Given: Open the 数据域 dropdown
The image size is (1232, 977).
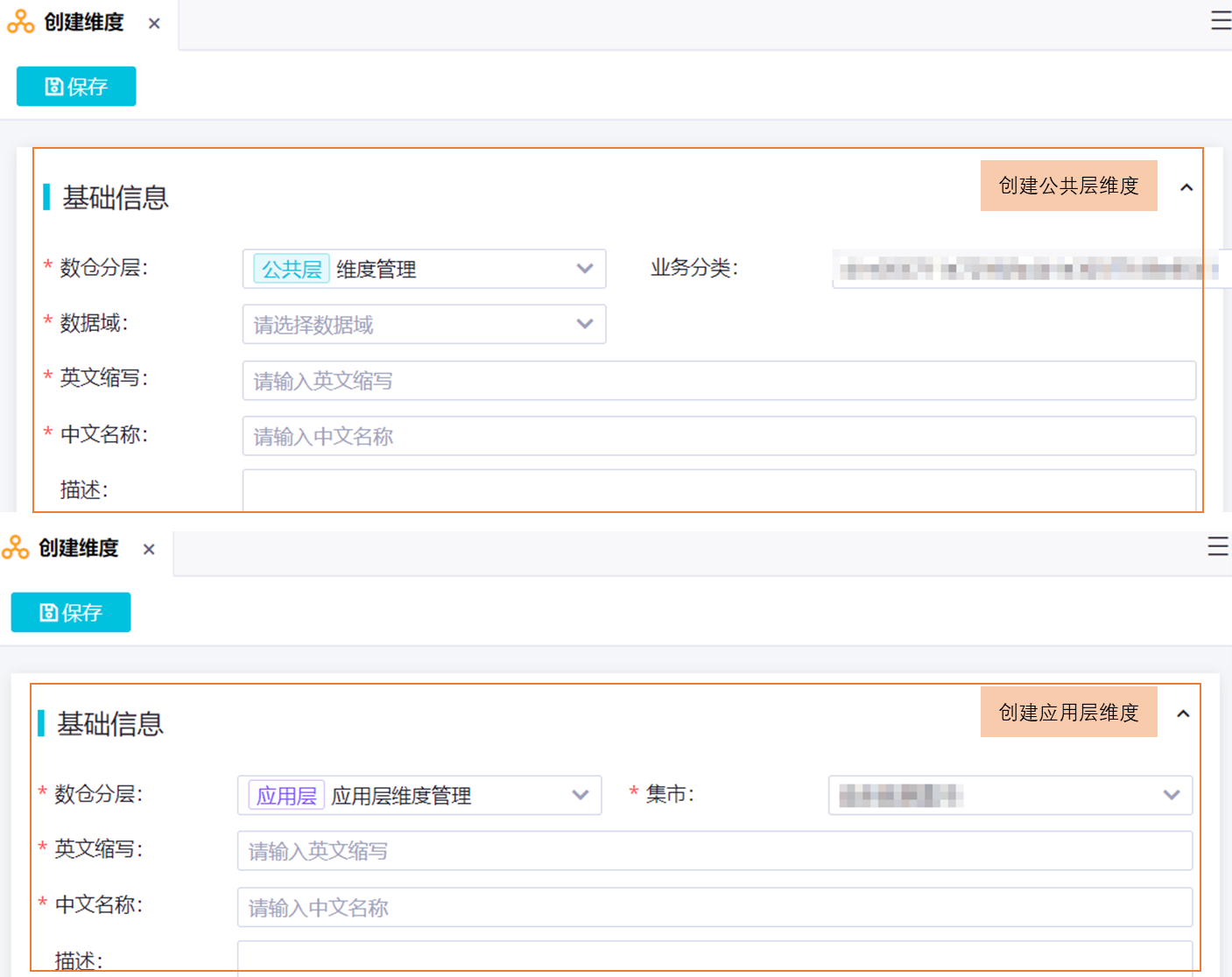Looking at the screenshot, I should click(x=424, y=324).
